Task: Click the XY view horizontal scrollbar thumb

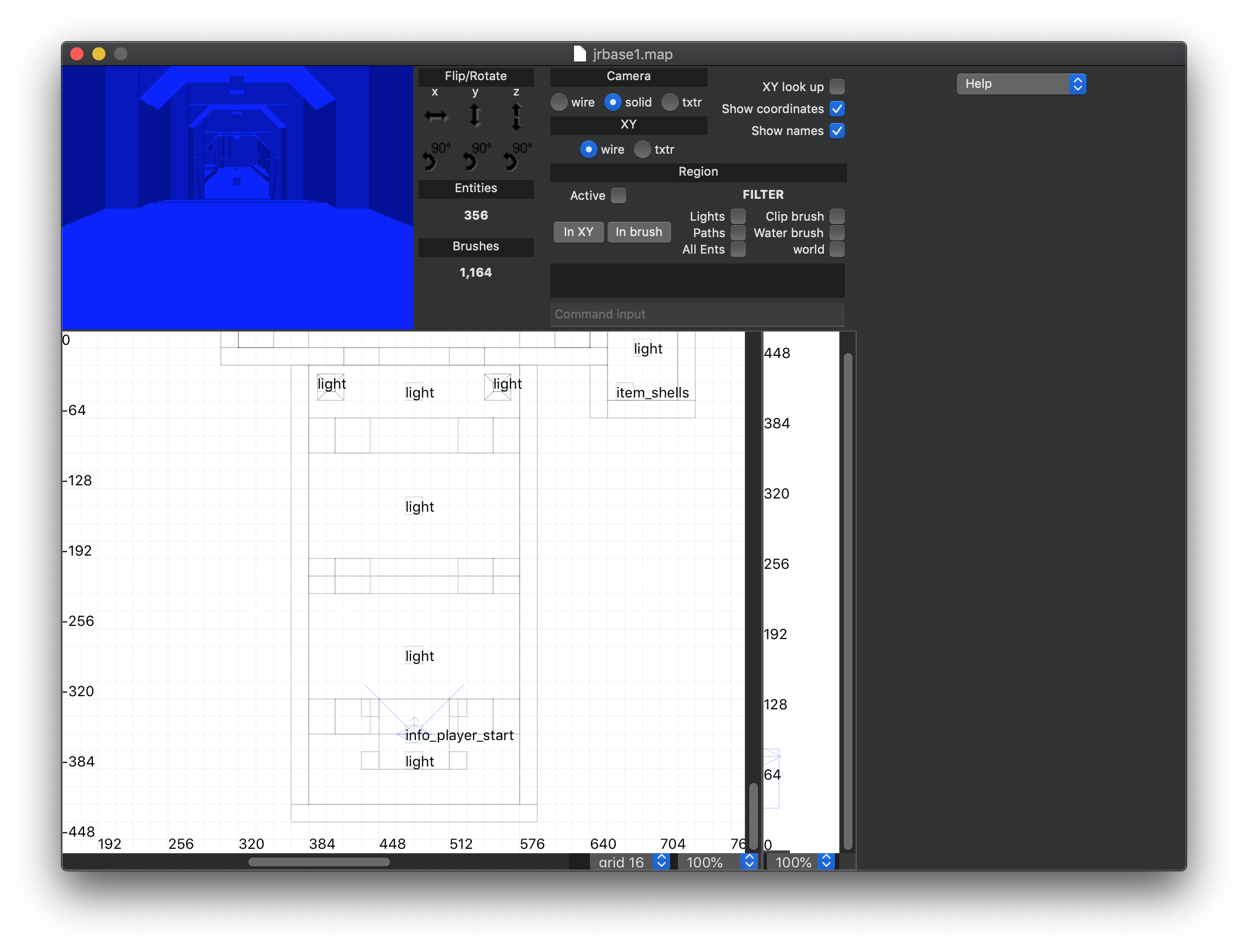Action: (319, 862)
